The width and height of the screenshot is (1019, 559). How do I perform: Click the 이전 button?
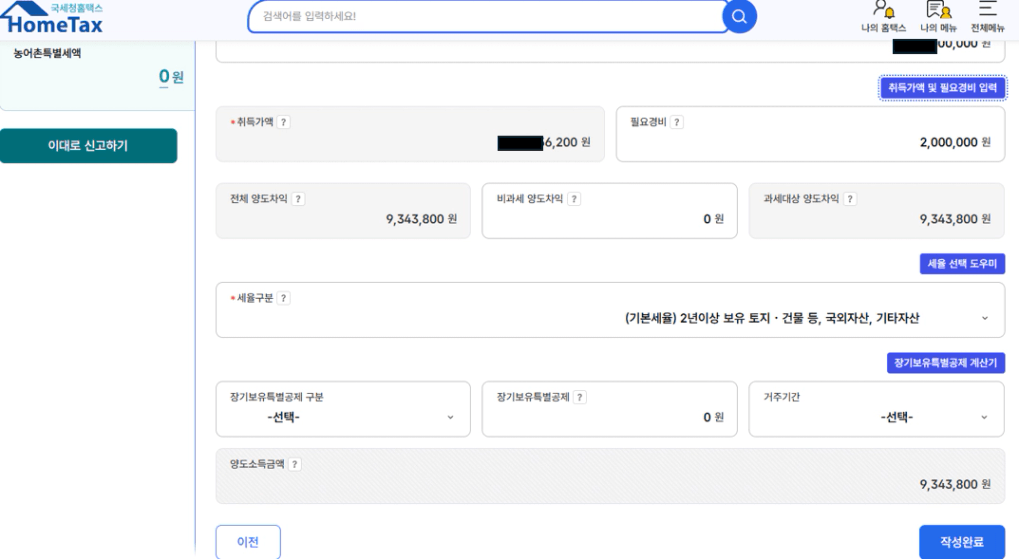248,542
